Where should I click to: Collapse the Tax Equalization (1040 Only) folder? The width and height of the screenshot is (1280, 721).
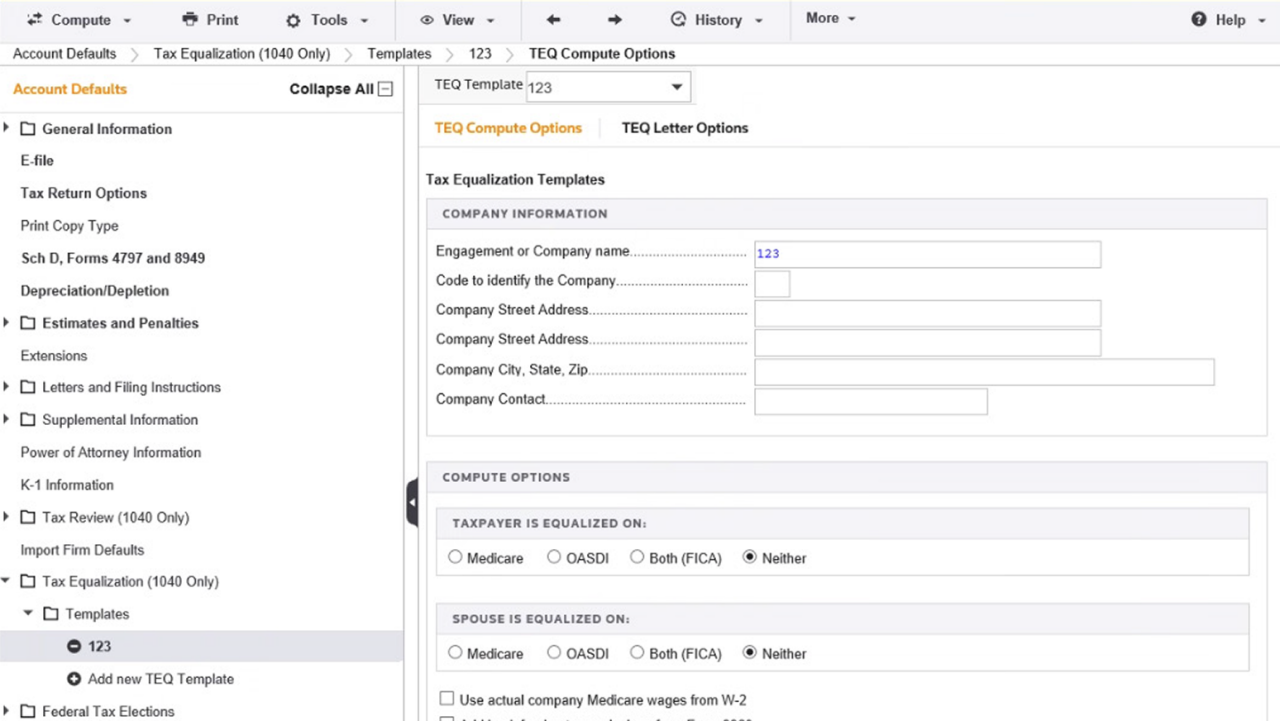click(7, 581)
